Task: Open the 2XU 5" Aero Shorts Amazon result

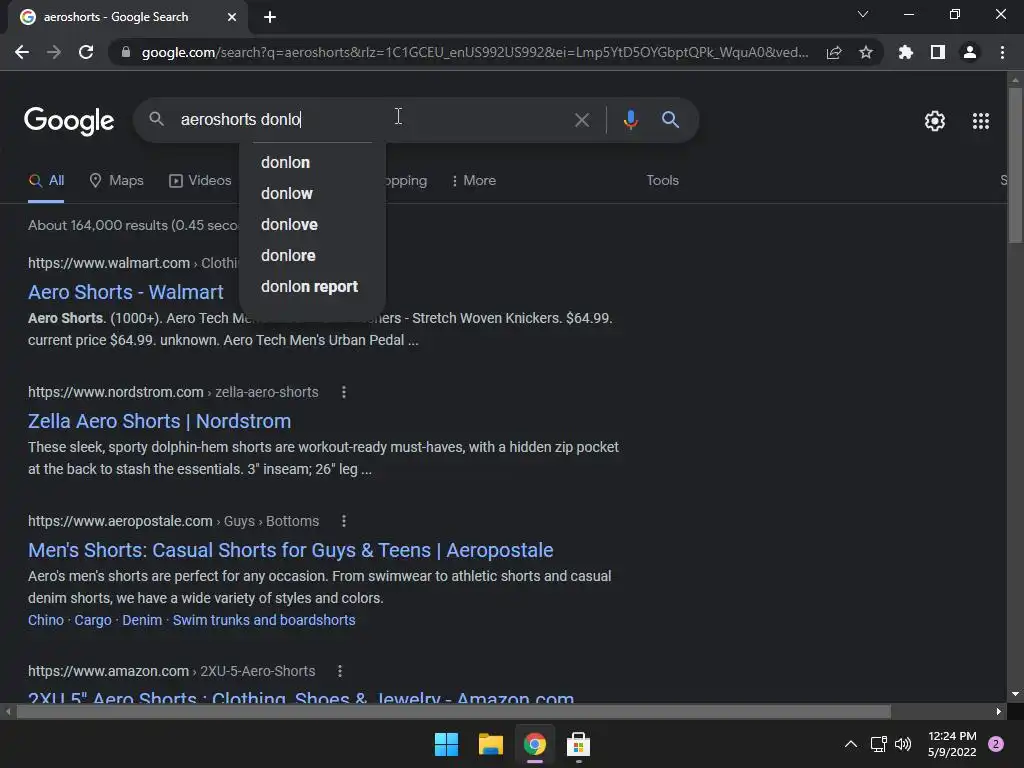Action: [301, 697]
